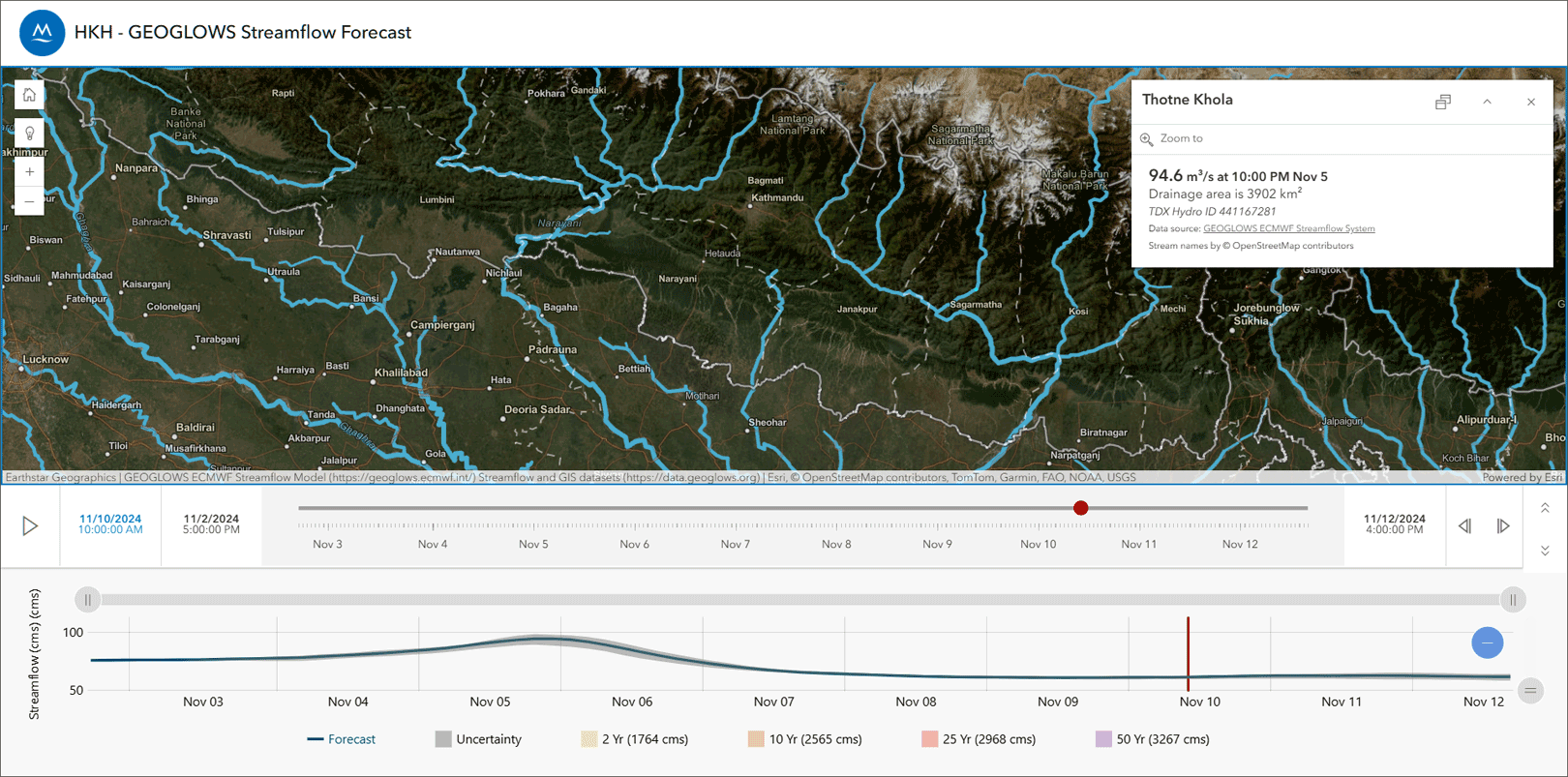The height and width of the screenshot is (777, 1568).
Task: Play the time slider animation
Action: (31, 526)
